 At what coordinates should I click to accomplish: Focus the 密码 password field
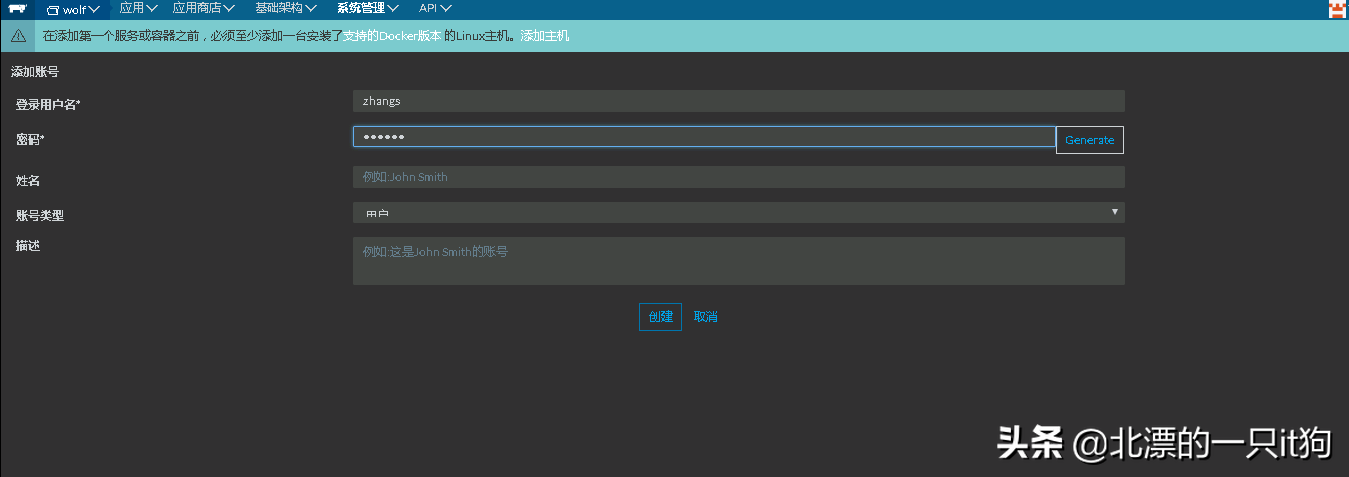[704, 137]
